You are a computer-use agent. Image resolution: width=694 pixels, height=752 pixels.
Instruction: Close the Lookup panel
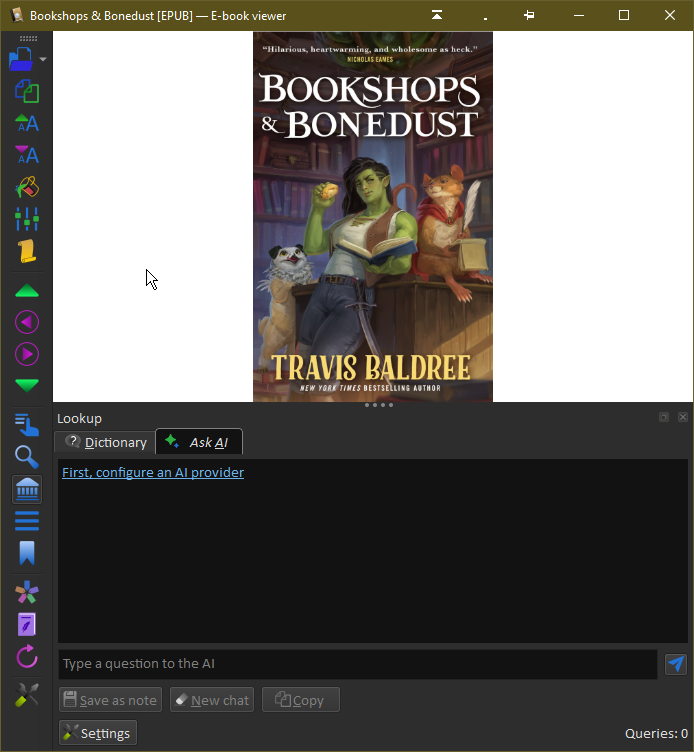click(x=683, y=417)
